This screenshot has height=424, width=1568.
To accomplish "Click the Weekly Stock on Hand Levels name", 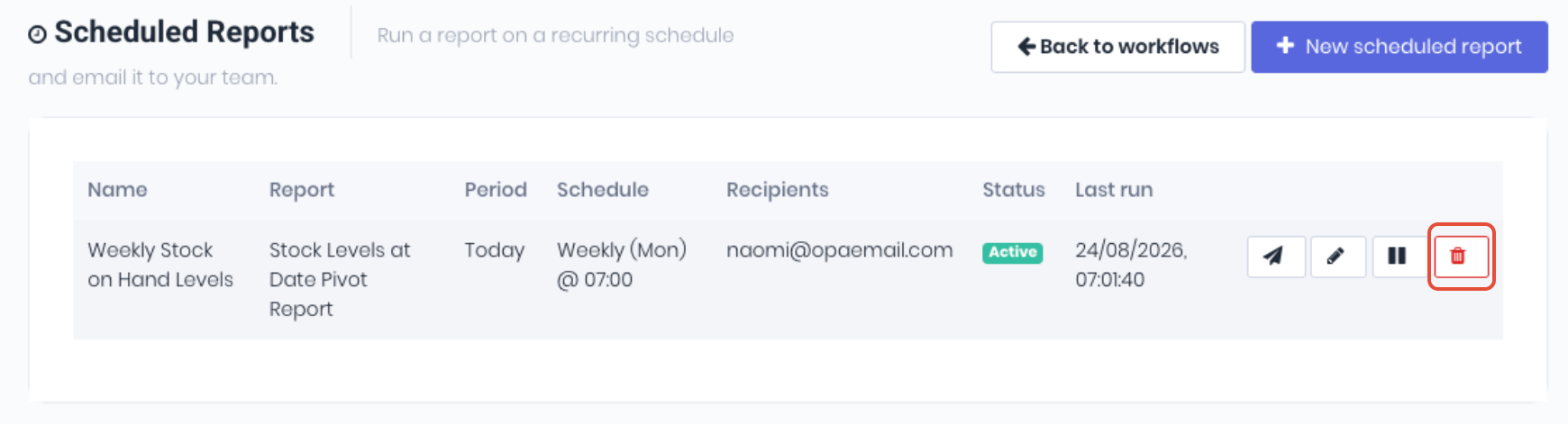I will [160, 265].
